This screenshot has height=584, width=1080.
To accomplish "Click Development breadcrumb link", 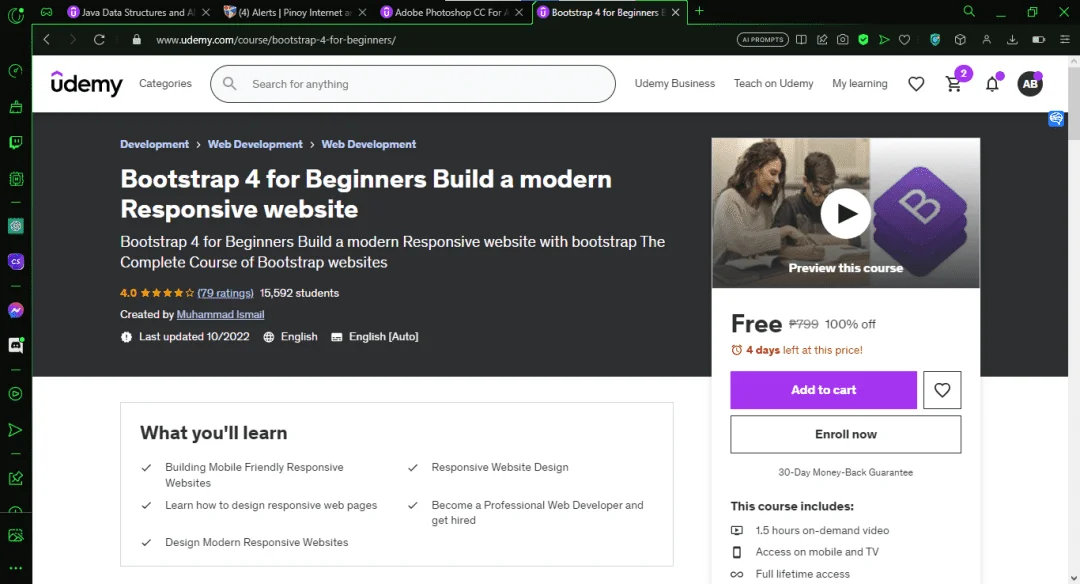I will pos(154,144).
